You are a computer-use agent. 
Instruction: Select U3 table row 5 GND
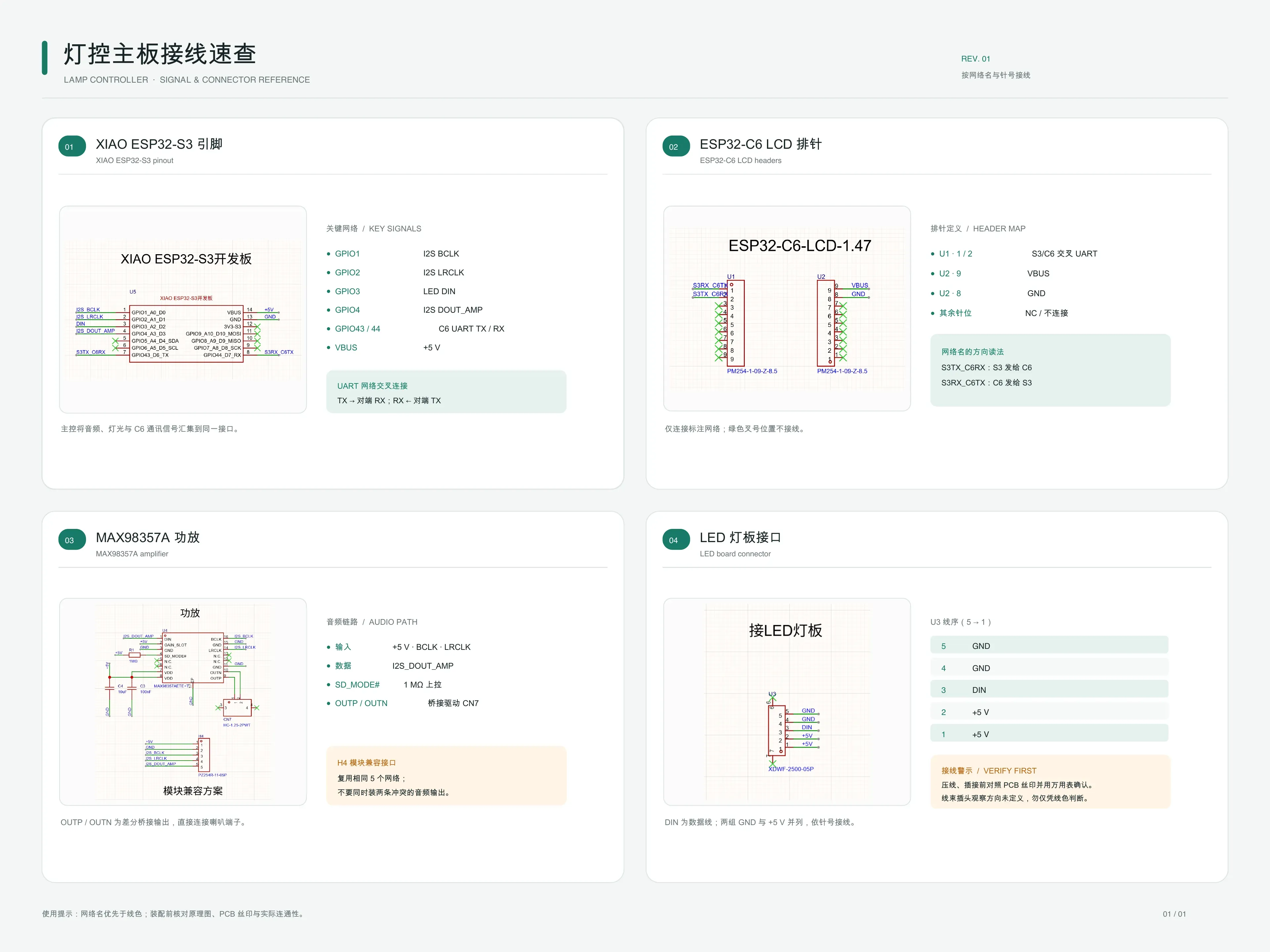[x=1049, y=645]
